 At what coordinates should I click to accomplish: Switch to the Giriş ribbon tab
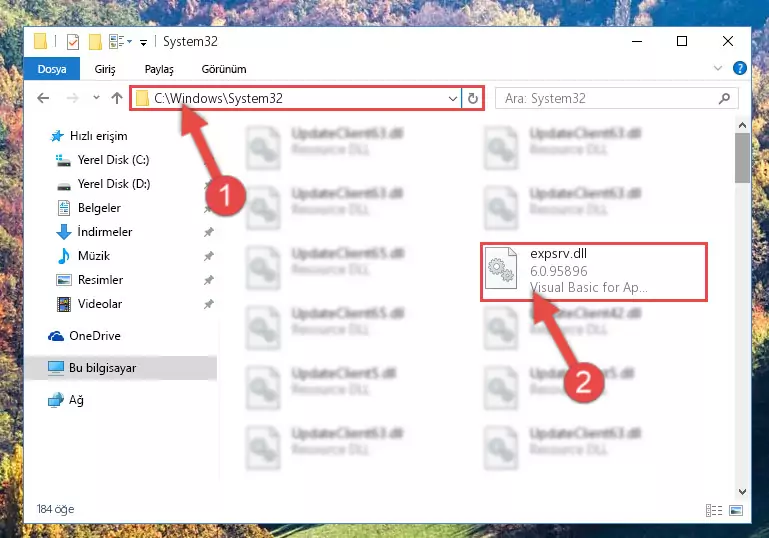click(x=105, y=69)
